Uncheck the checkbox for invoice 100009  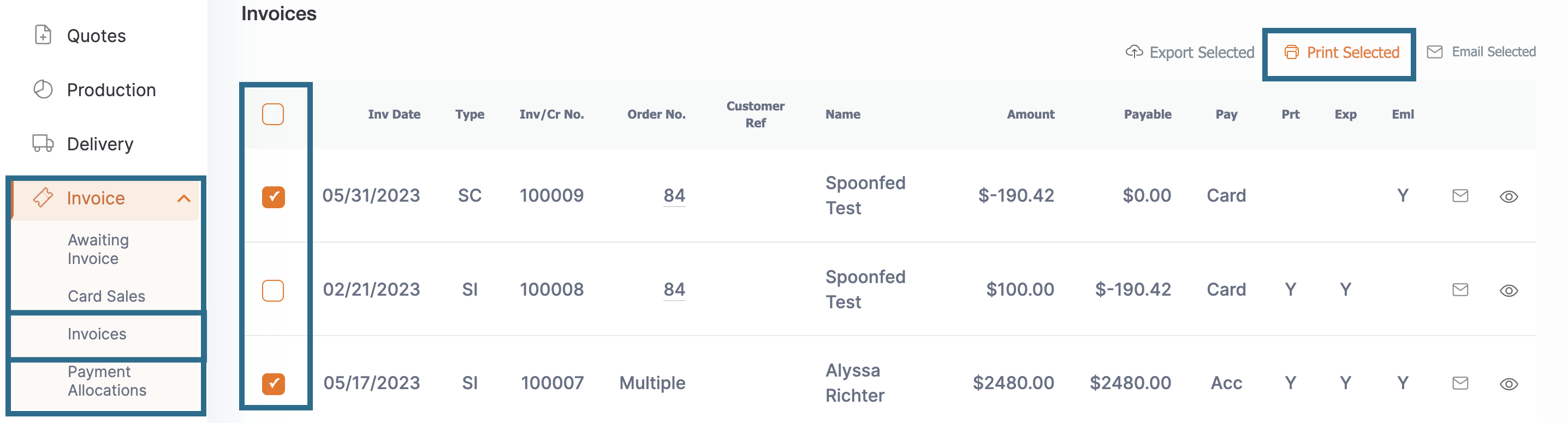[x=274, y=197]
